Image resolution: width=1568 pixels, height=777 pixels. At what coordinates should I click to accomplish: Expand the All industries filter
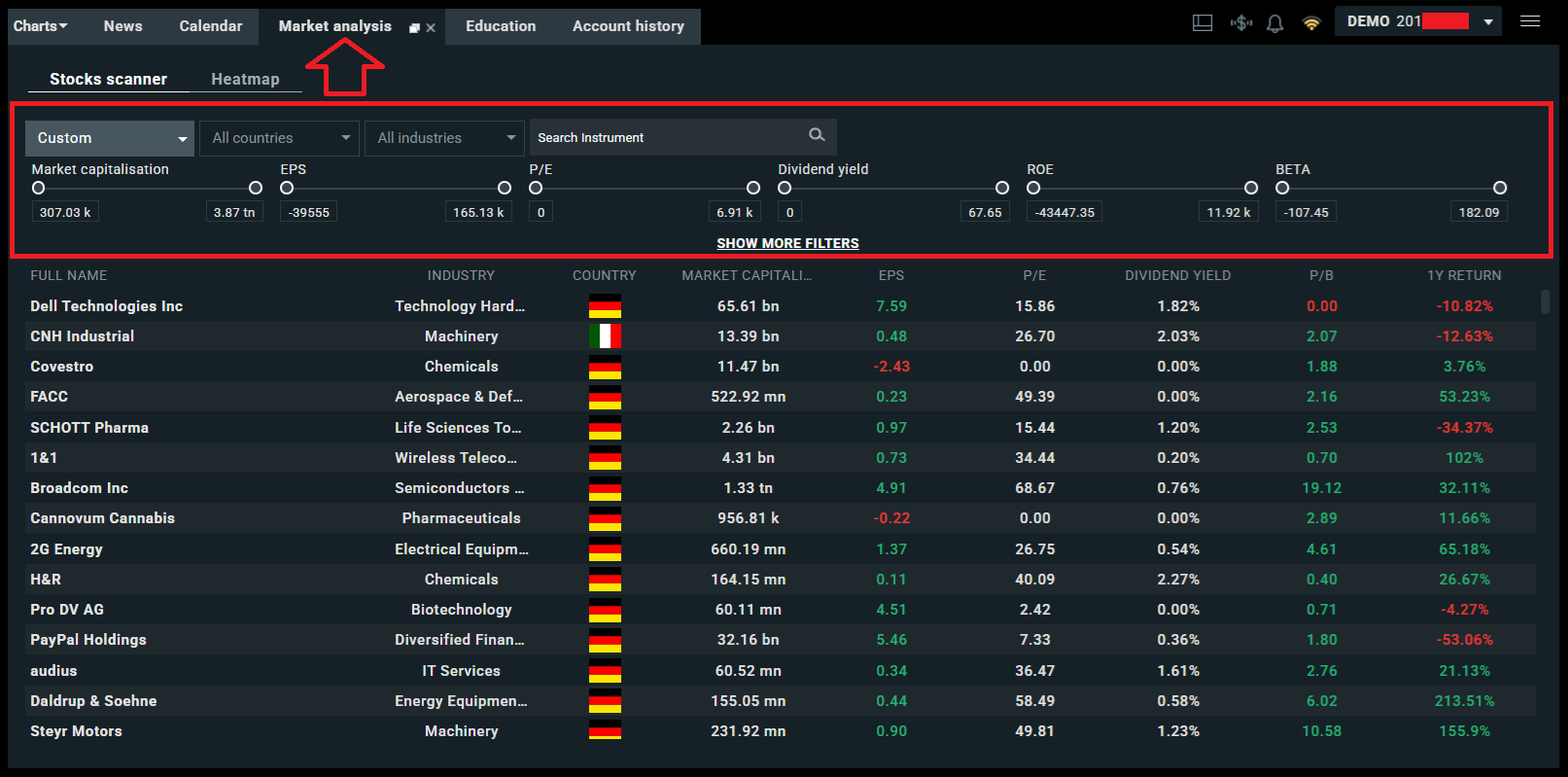(445, 138)
